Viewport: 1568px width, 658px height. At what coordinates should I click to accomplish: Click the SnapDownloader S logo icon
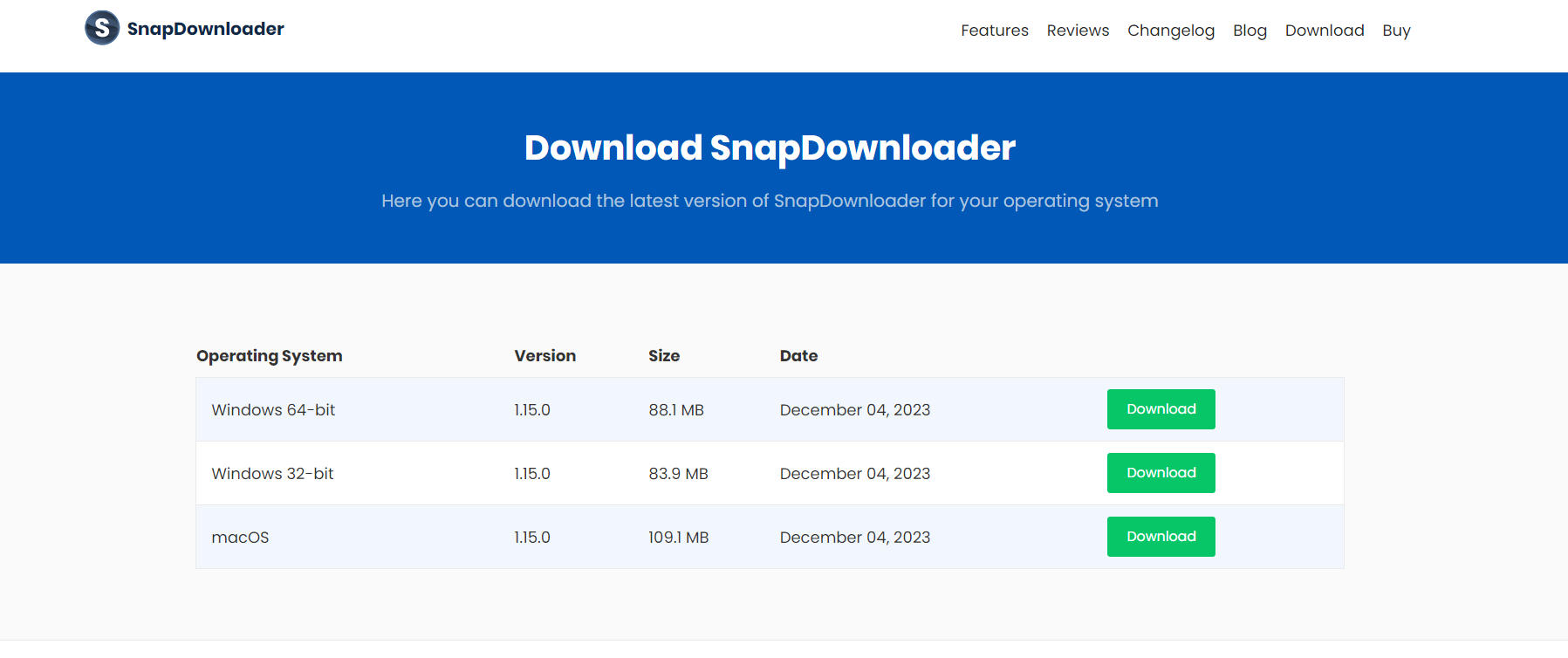point(102,28)
